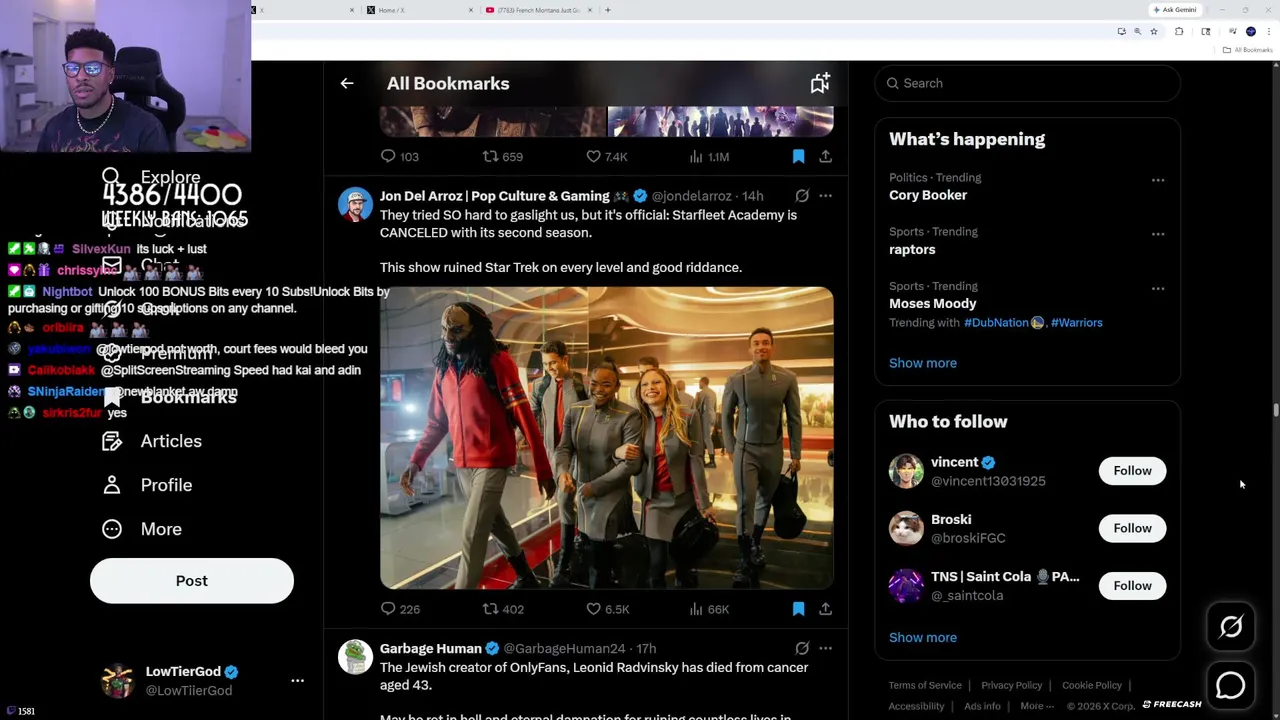Open vincent's profile picture
Image resolution: width=1280 pixels, height=720 pixels.
tap(906, 471)
